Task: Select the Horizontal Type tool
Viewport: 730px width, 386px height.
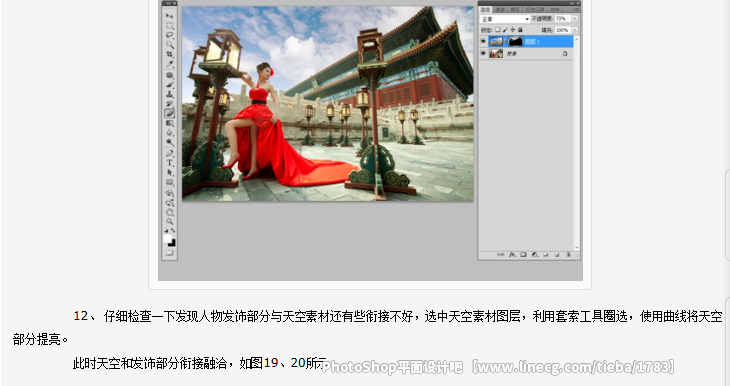Action: (169, 163)
